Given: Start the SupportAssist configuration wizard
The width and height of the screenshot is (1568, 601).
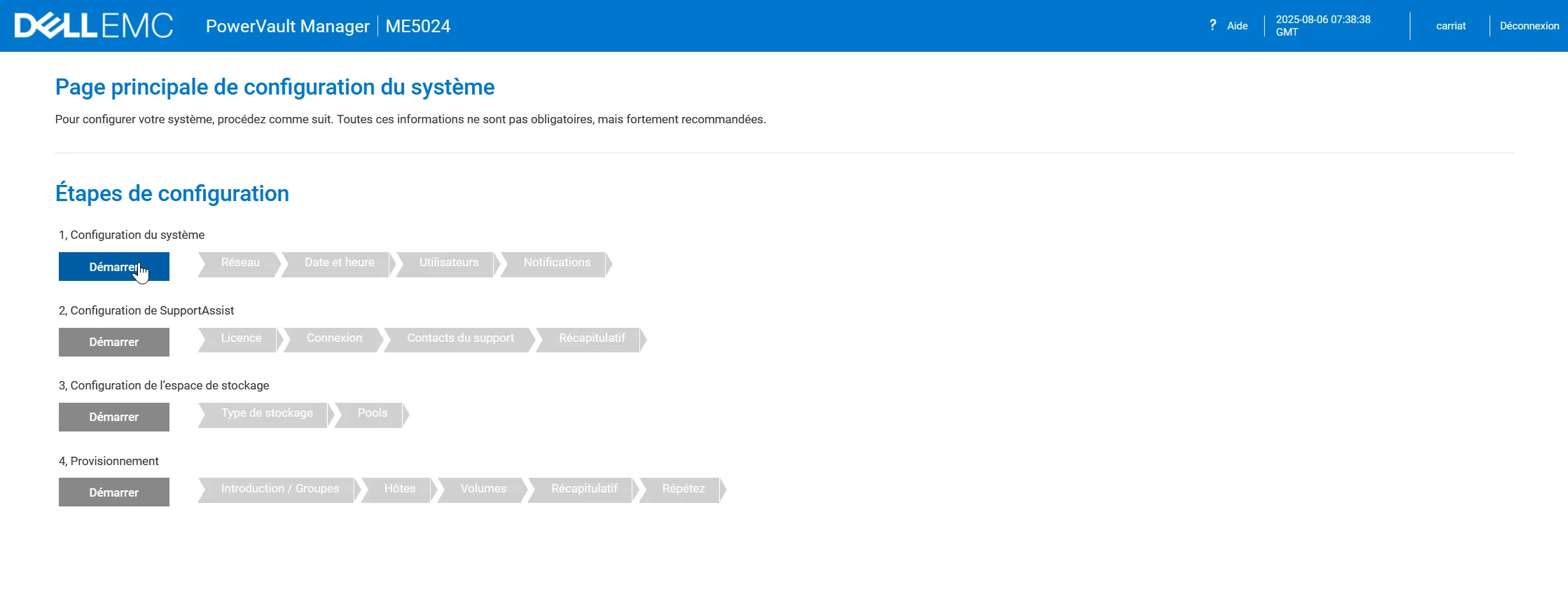Looking at the screenshot, I should (113, 342).
